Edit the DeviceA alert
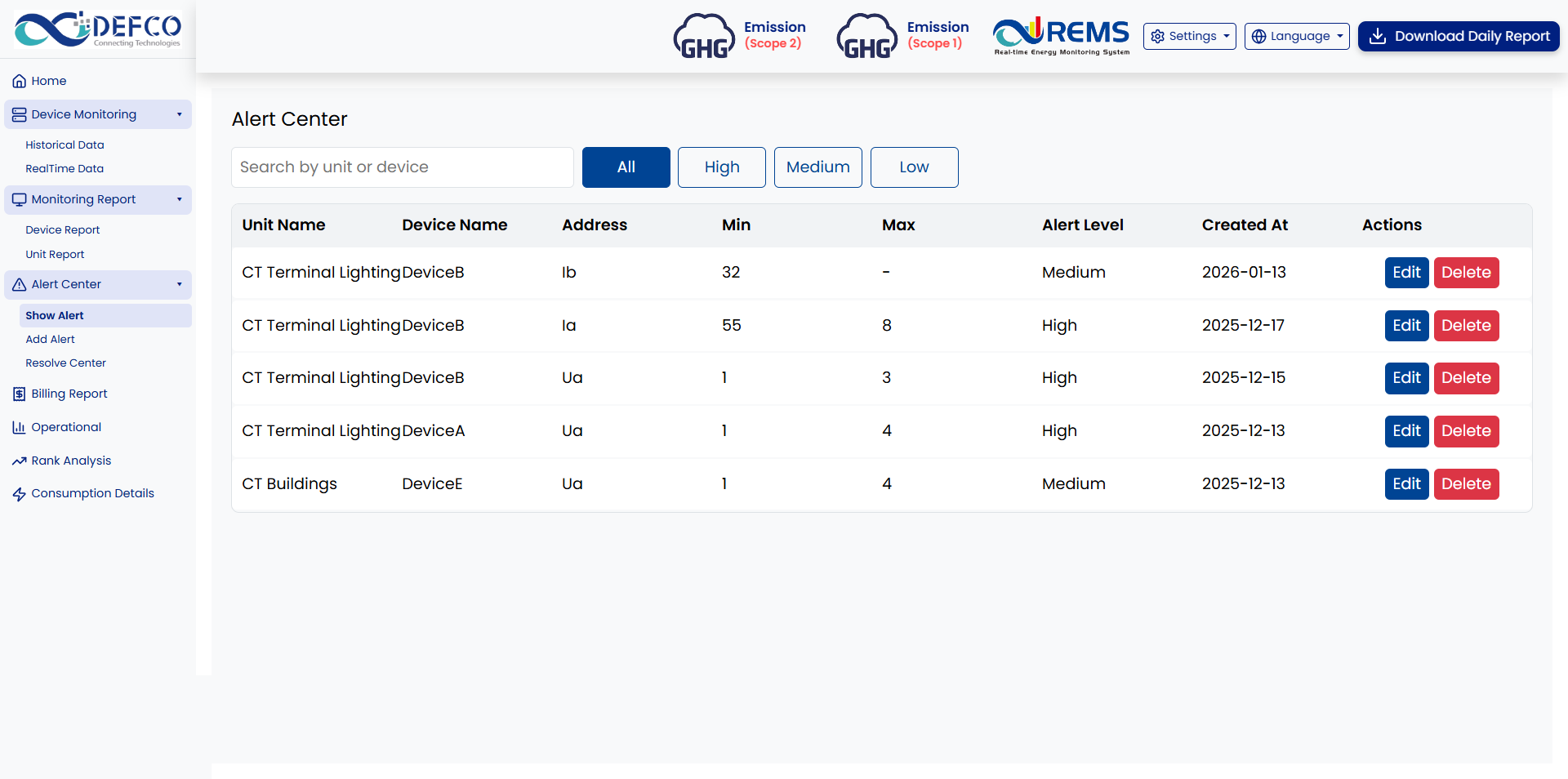This screenshot has width=1568, height=779. [1406, 431]
